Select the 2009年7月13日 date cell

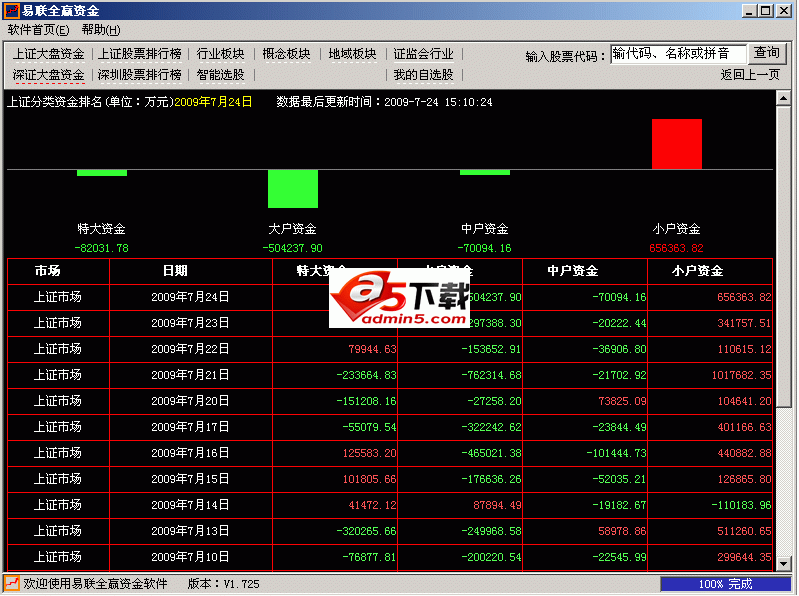tap(191, 531)
